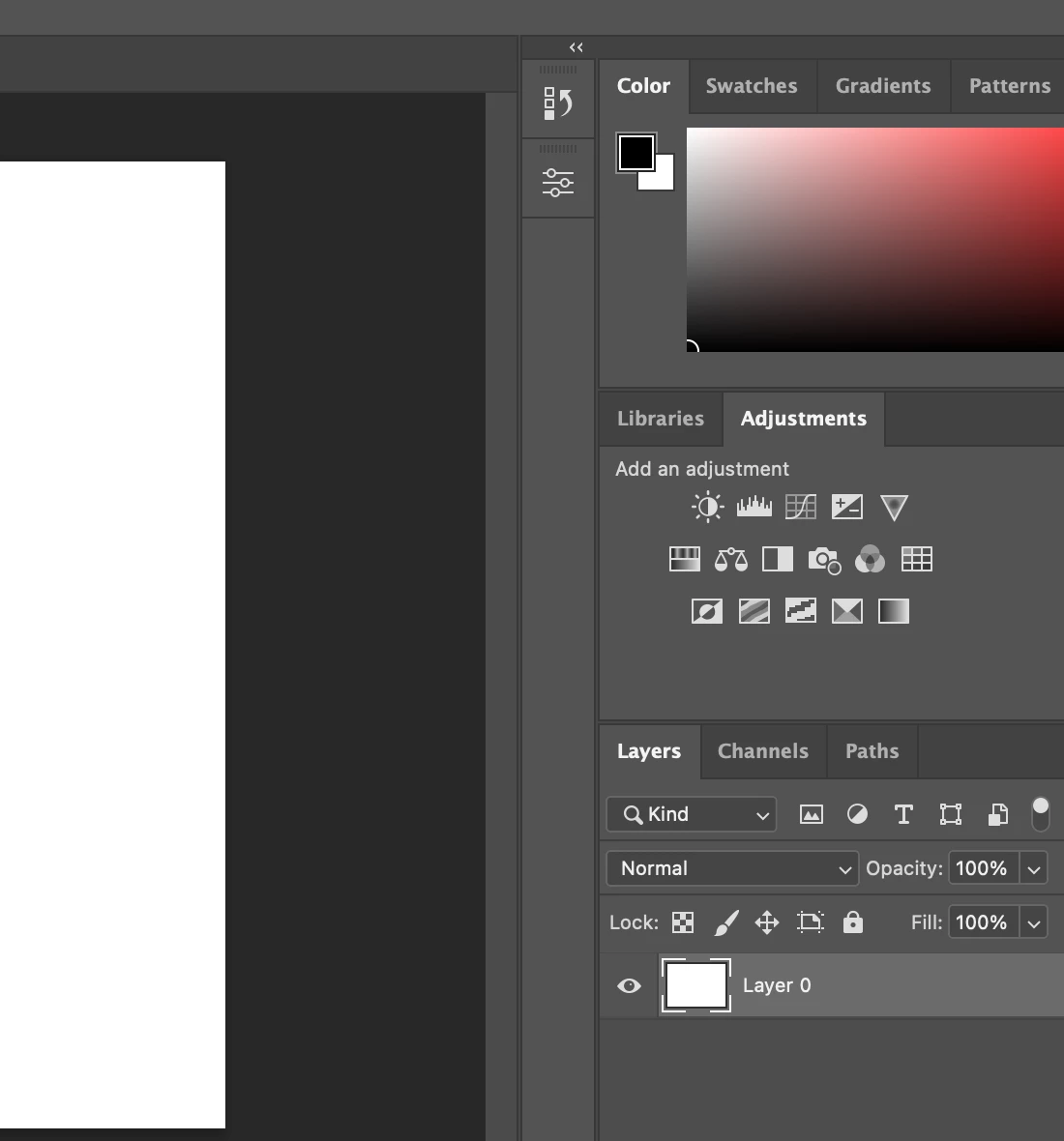Add a Posterize adjustment

[754, 611]
